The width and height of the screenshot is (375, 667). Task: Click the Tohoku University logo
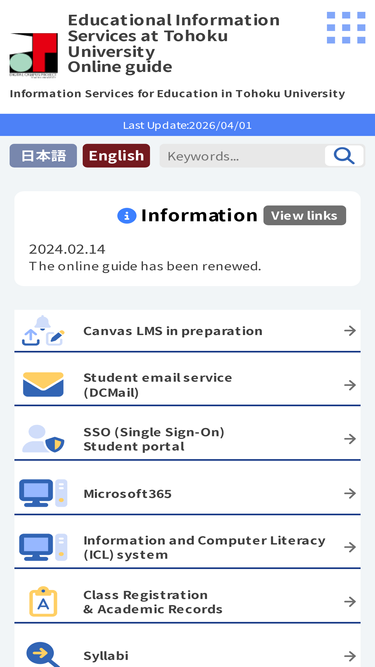coord(34,55)
